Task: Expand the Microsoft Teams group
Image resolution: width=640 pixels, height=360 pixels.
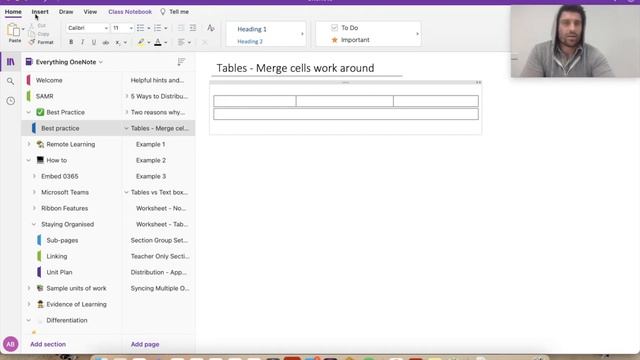Action: [x=34, y=192]
